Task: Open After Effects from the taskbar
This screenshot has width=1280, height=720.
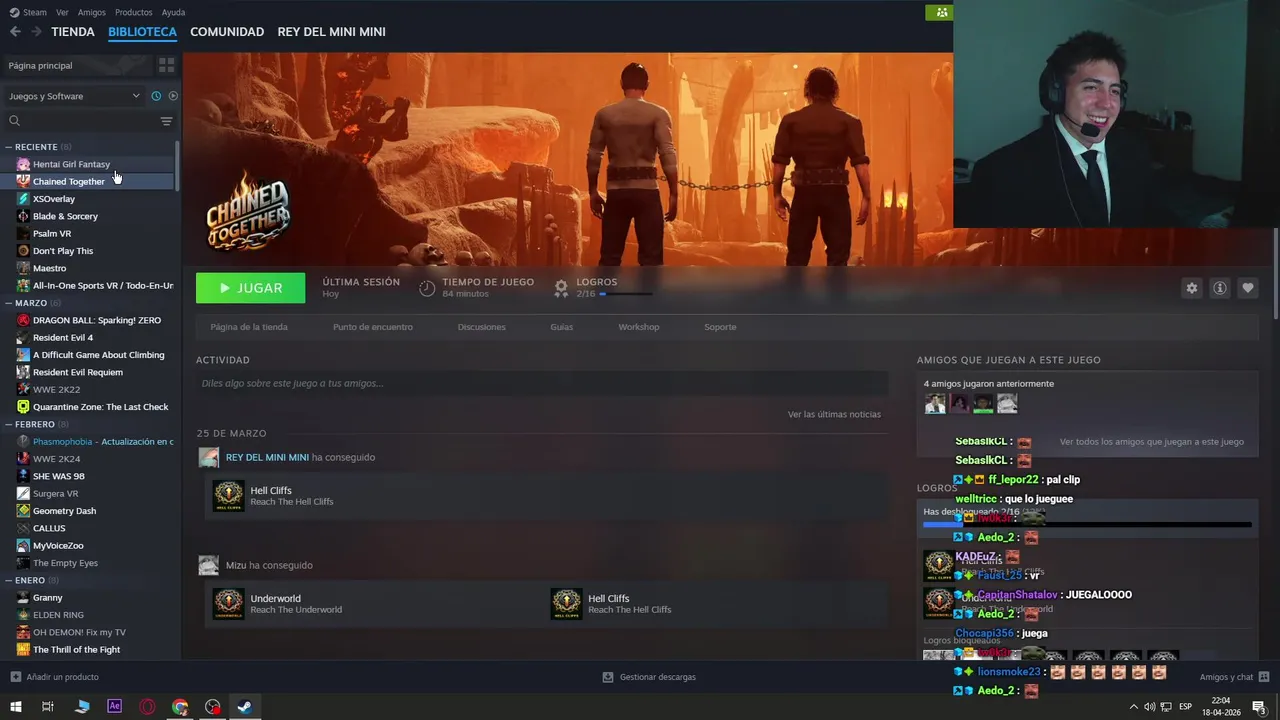Action: 114,707
